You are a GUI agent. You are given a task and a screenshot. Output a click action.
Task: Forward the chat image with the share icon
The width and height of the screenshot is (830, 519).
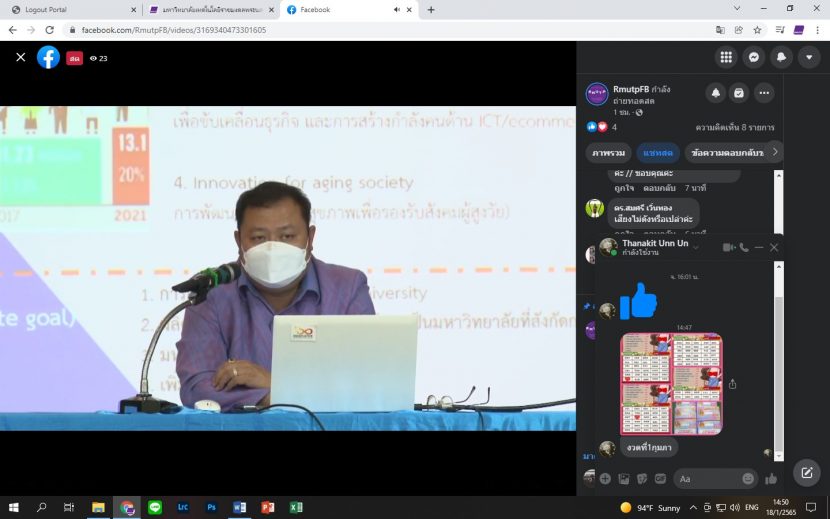tap(733, 384)
